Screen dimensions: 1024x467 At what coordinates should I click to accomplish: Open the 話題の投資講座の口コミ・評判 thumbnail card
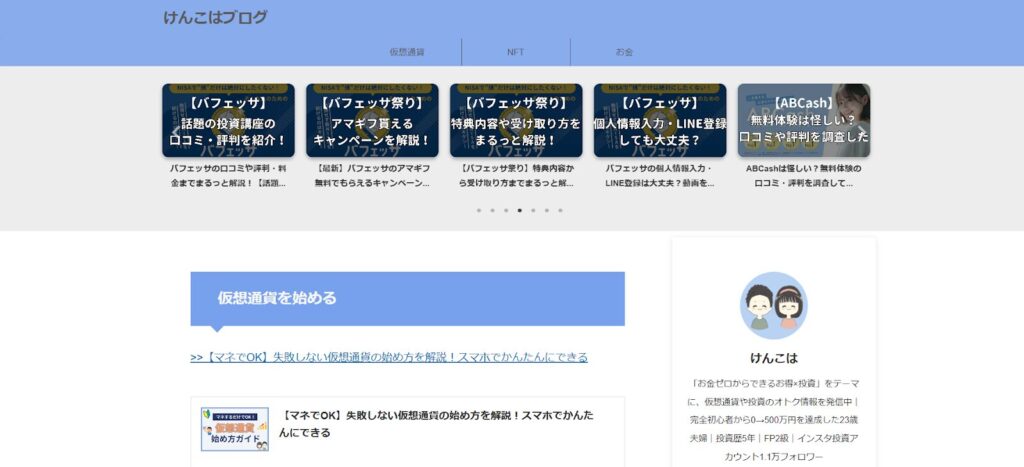coord(228,120)
